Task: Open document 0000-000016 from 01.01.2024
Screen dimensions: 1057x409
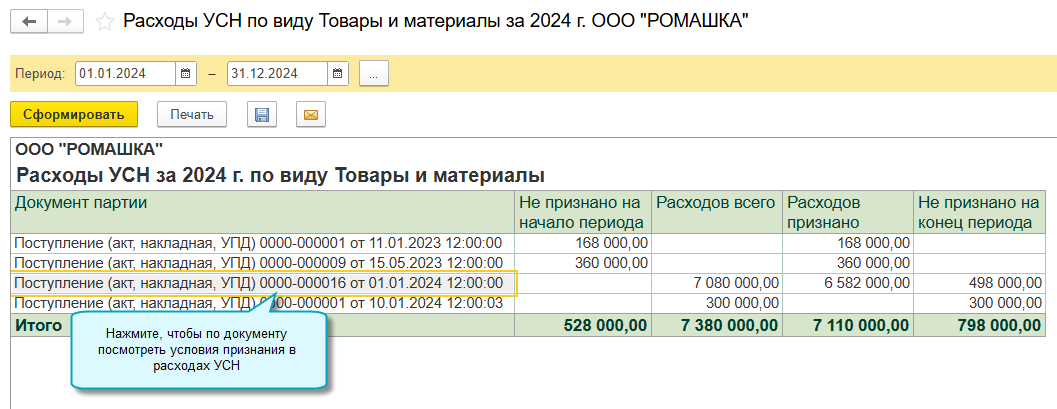Action: 259,283
